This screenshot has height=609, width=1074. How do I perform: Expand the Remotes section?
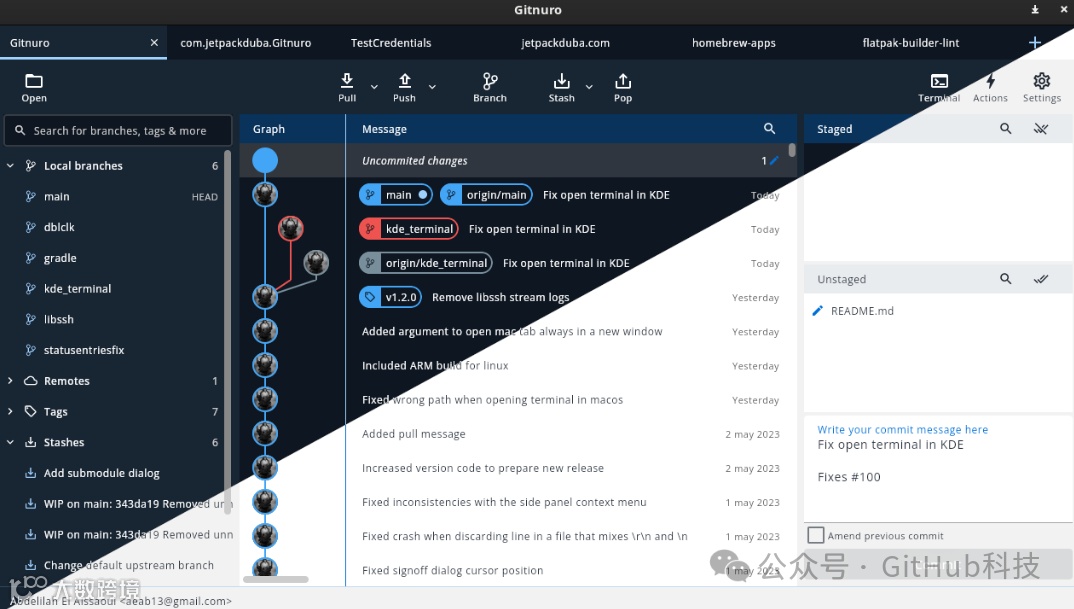pyautogui.click(x=10, y=380)
